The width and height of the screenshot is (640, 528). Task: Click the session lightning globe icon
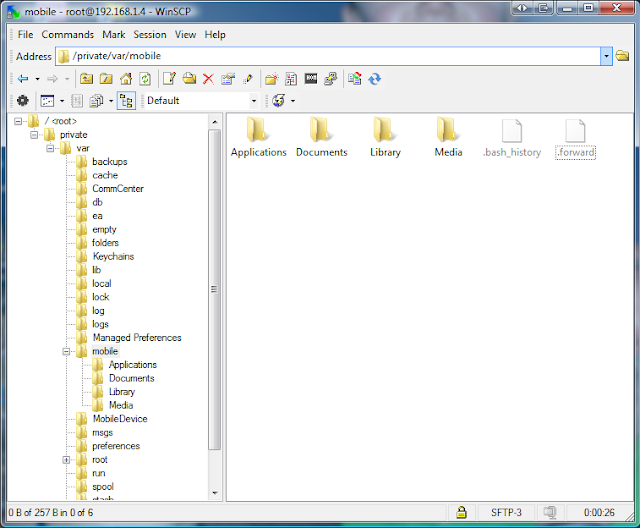point(278,100)
